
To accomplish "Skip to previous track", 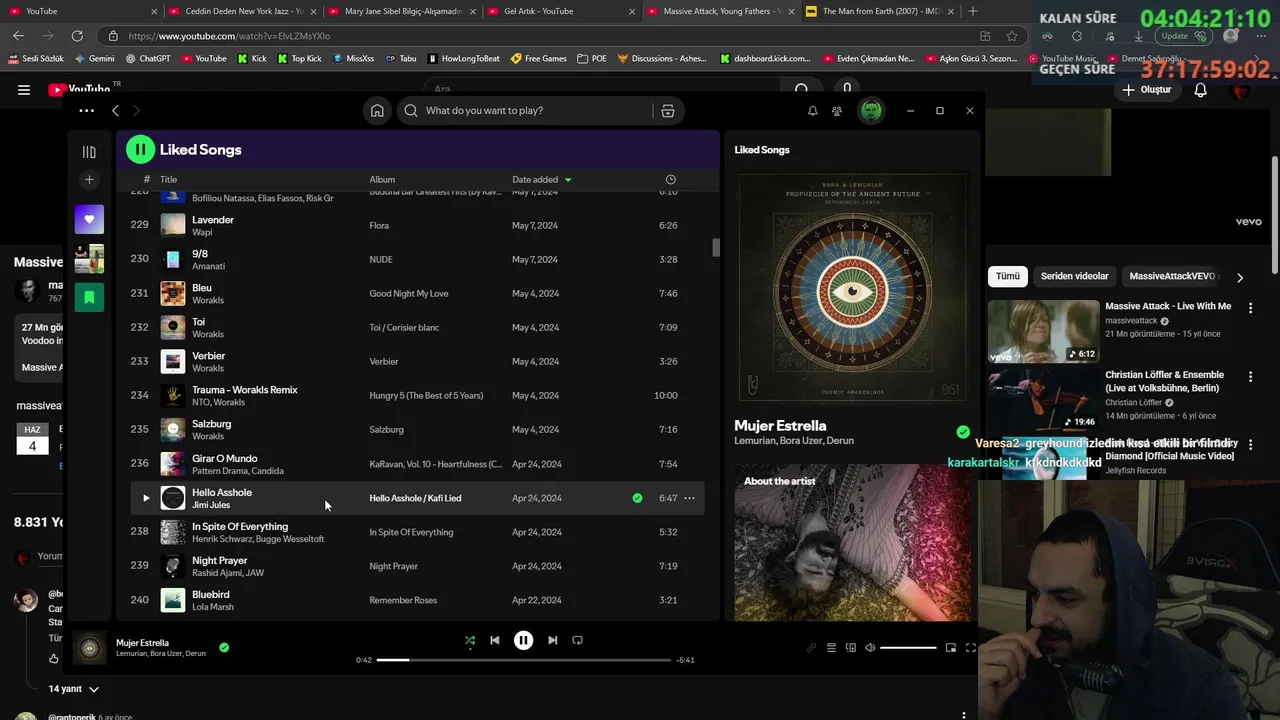I will [x=494, y=640].
